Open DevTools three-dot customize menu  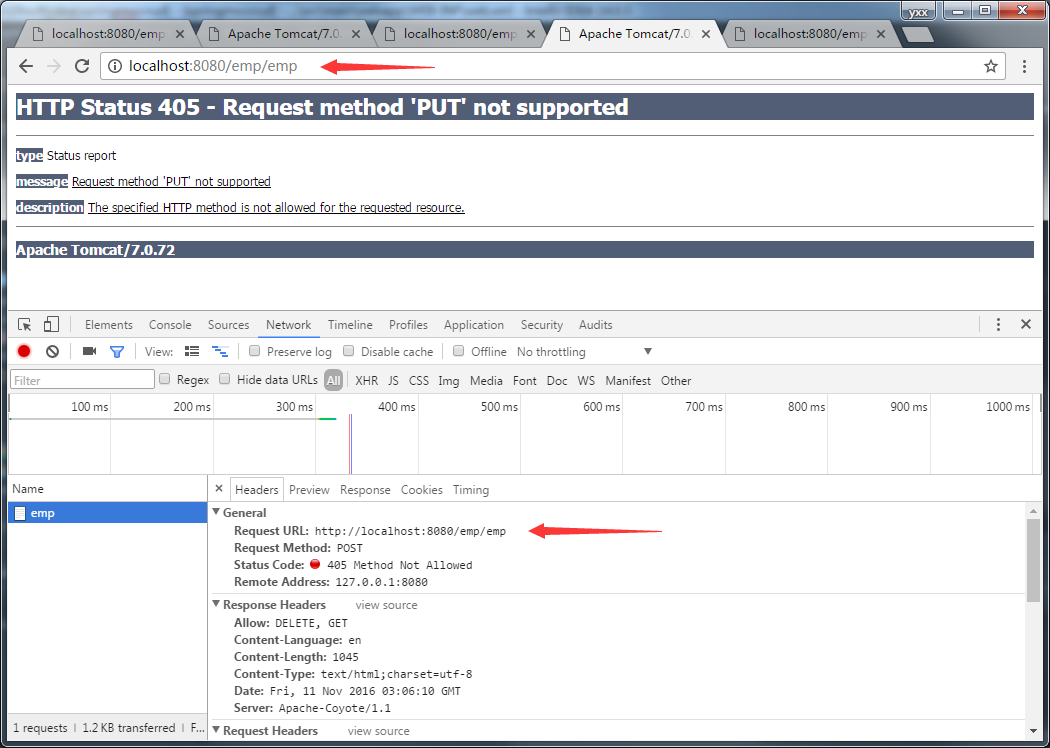point(998,325)
